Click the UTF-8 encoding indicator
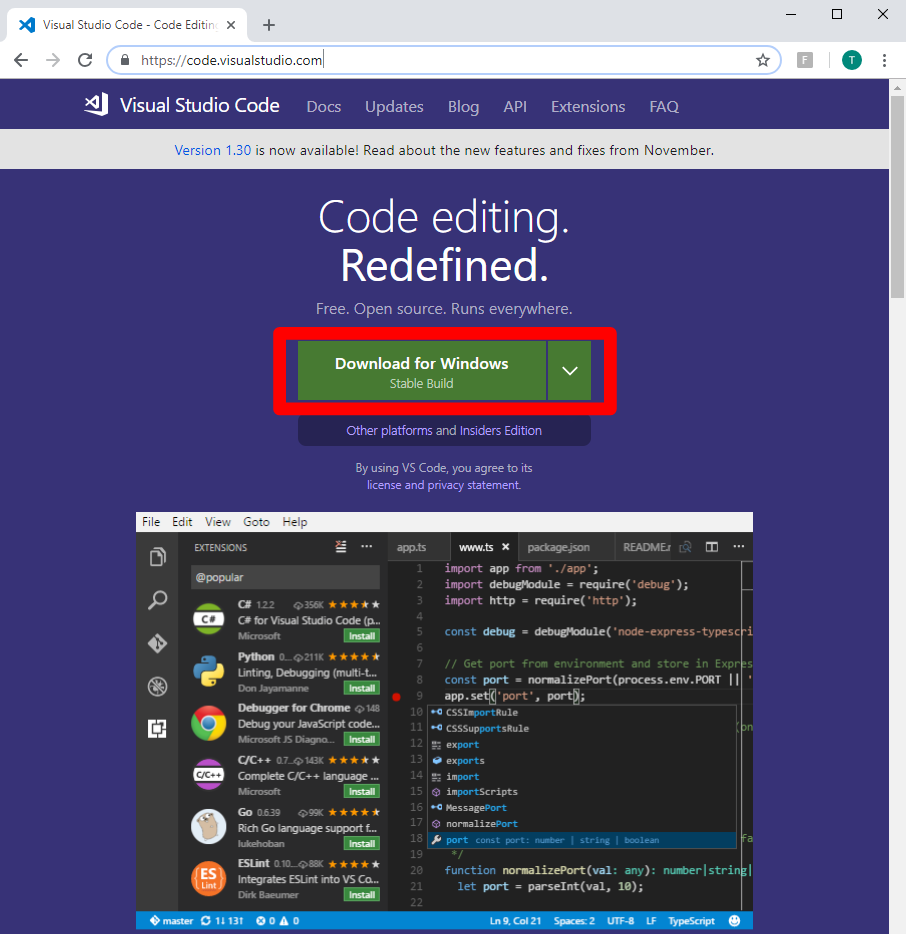The height and width of the screenshot is (934, 906). pos(620,921)
